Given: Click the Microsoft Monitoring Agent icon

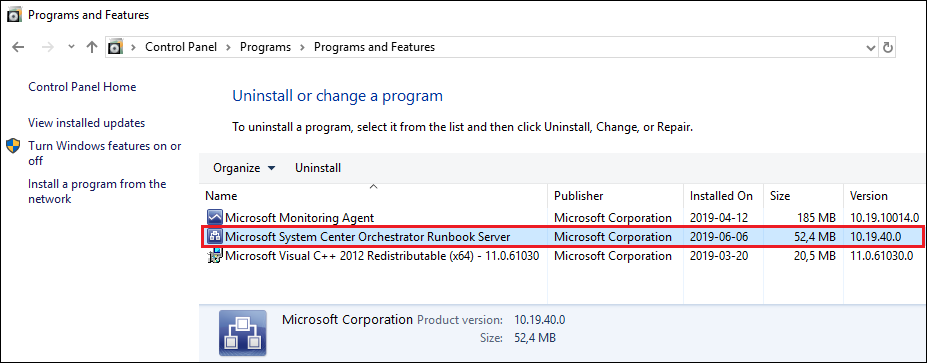Looking at the screenshot, I should [214, 218].
